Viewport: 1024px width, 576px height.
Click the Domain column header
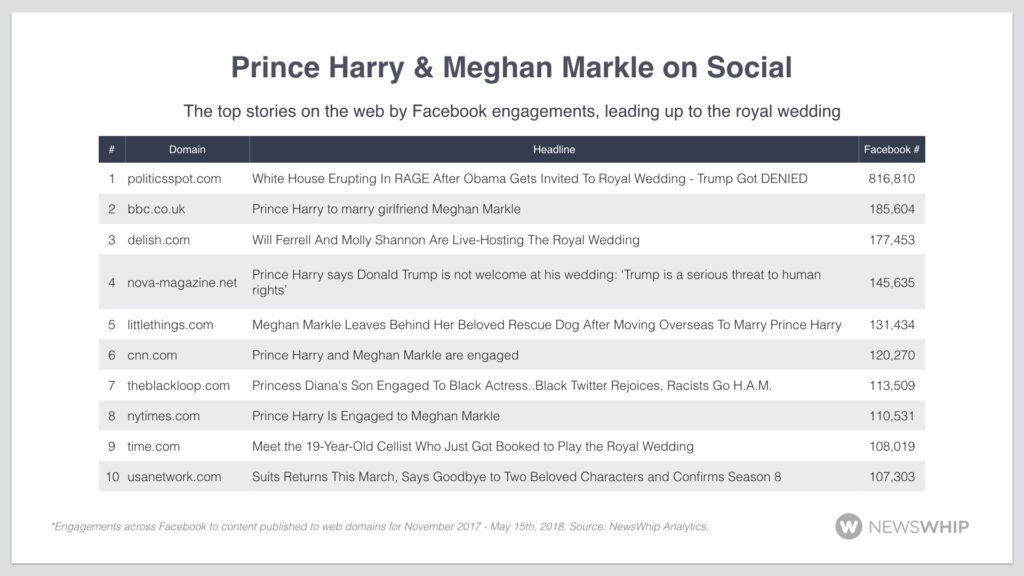[187, 150]
